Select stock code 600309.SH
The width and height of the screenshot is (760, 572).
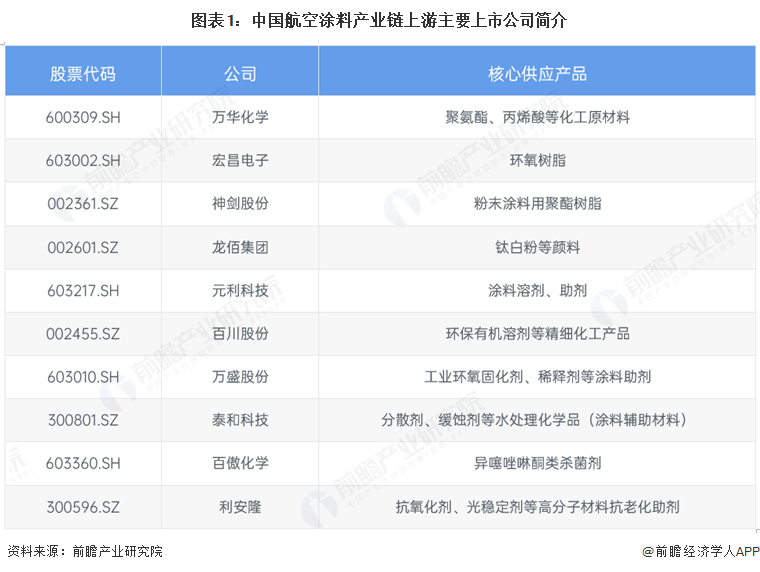click(x=83, y=117)
